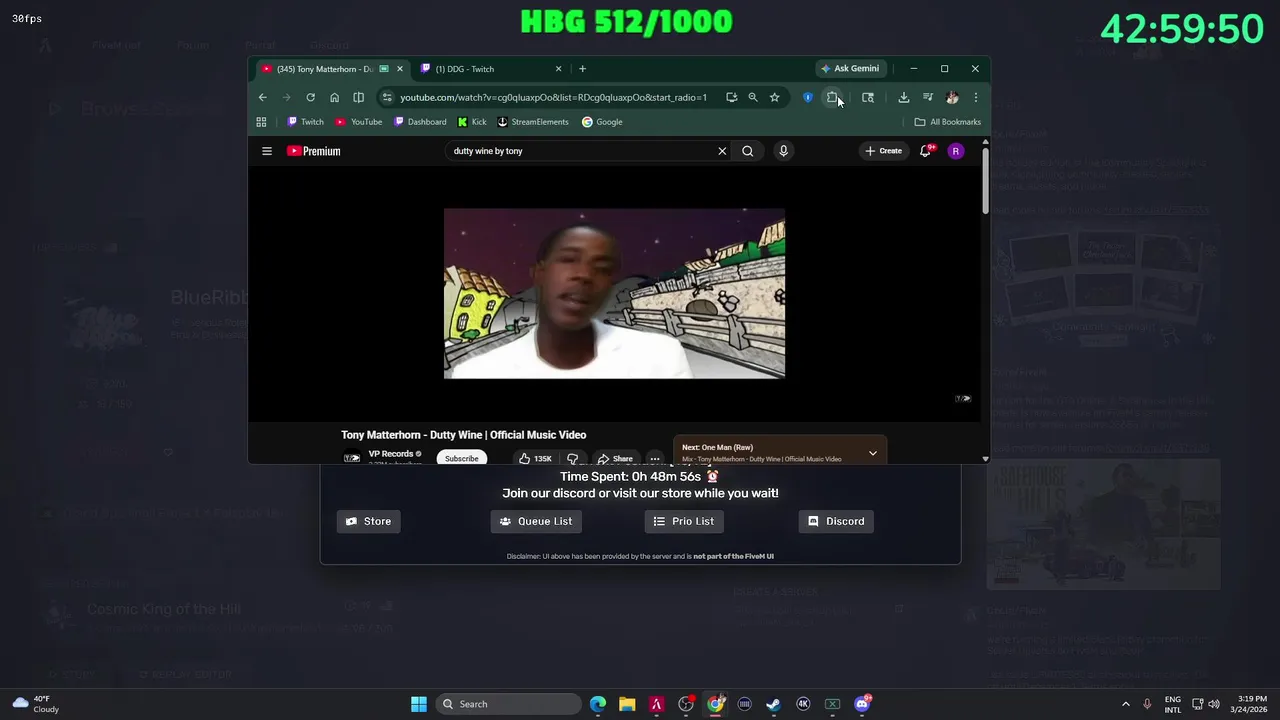The height and width of the screenshot is (720, 1280).
Task: Click Ask Gemini button
Action: (x=850, y=69)
